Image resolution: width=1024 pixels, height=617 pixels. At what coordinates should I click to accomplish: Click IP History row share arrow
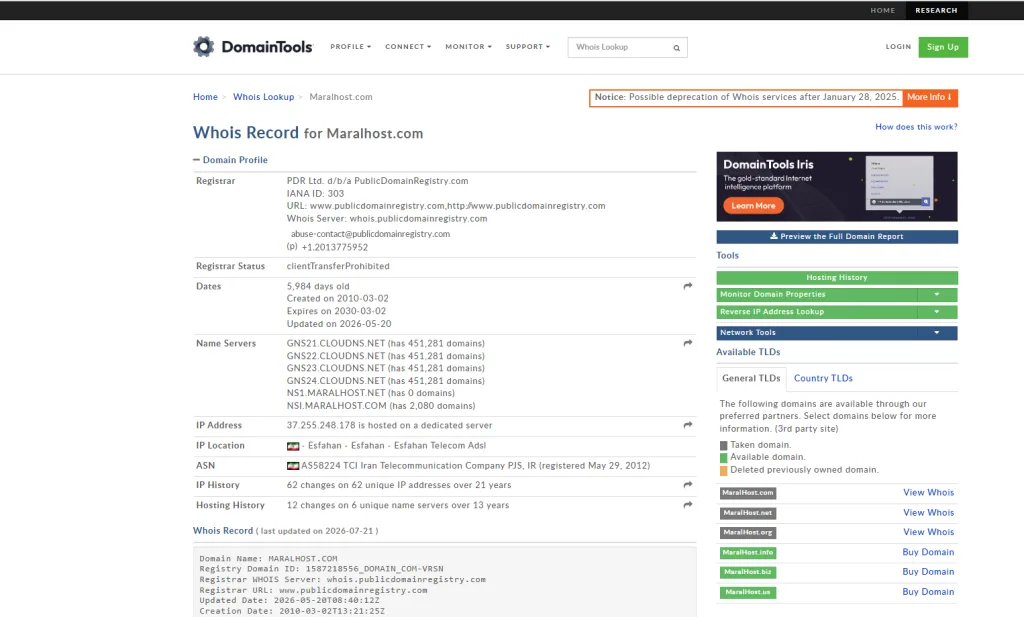tap(688, 484)
